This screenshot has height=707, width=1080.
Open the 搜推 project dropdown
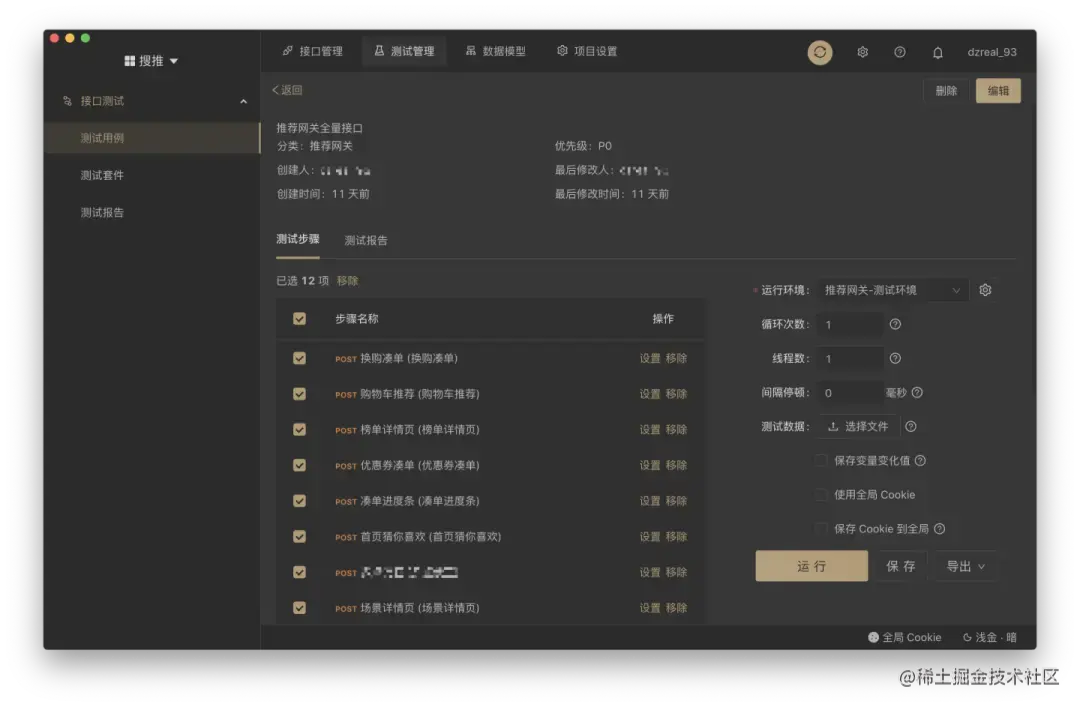[x=151, y=61]
